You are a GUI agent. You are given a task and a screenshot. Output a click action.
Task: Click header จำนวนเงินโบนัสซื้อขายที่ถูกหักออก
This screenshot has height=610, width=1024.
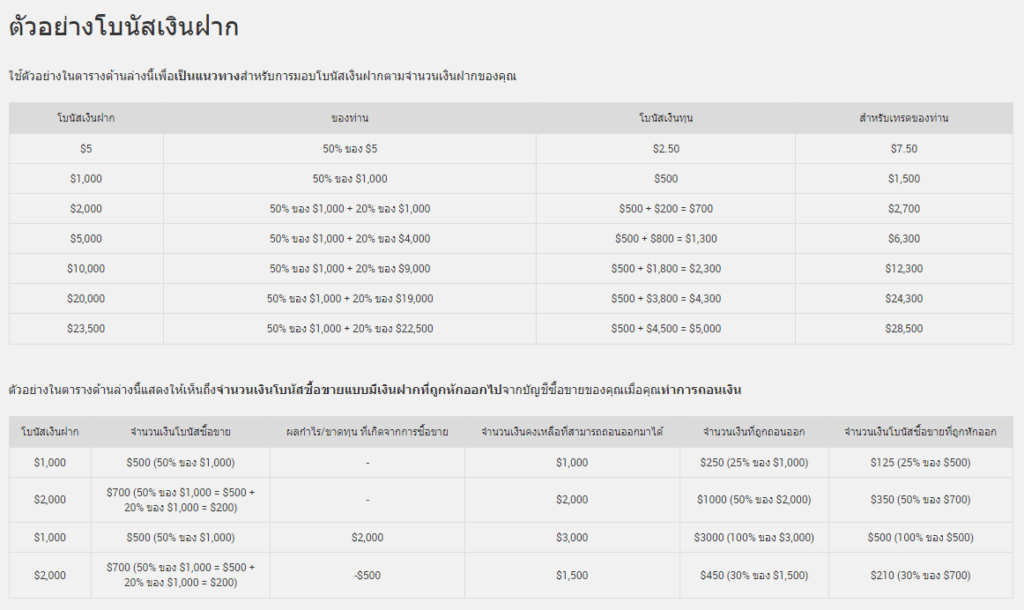(920, 432)
